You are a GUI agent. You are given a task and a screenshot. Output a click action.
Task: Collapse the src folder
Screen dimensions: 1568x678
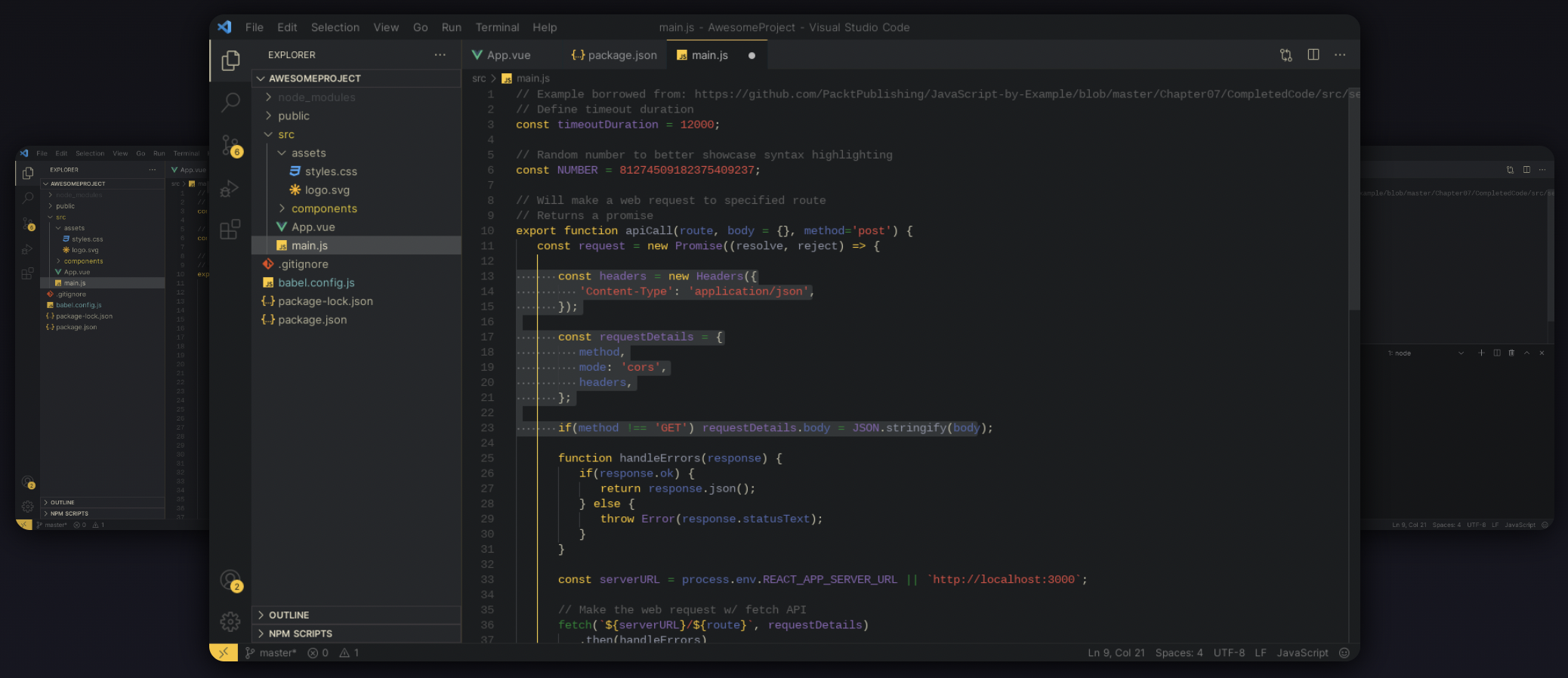point(356,134)
